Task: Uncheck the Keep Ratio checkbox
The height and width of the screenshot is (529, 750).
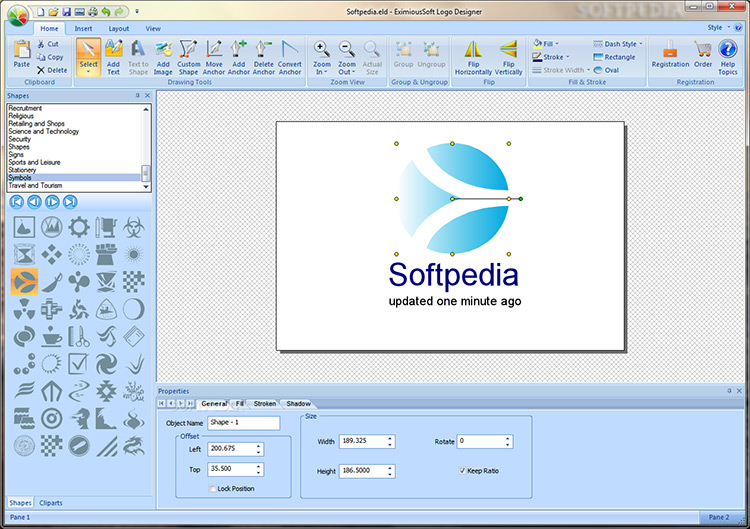Action: click(462, 471)
